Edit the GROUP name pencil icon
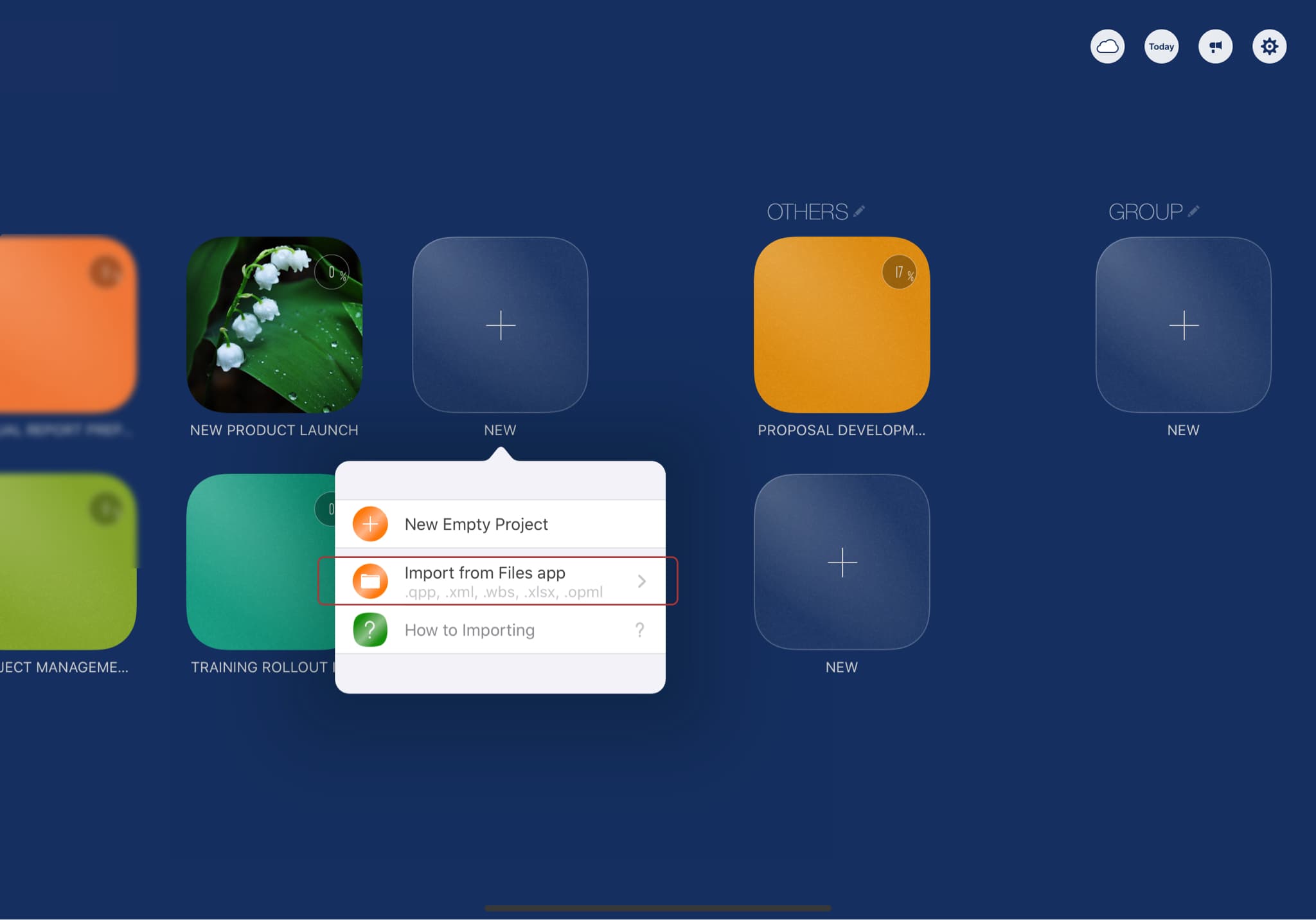This screenshot has height=920, width=1316. point(1193,211)
